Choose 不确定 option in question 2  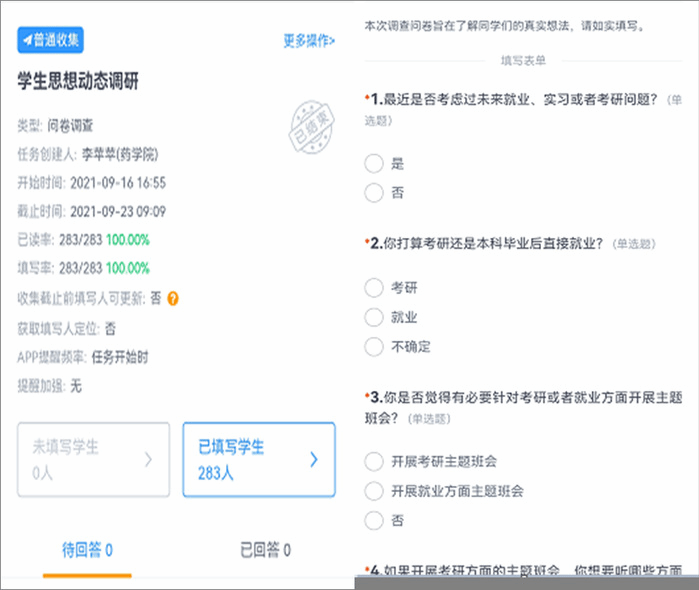[374, 347]
